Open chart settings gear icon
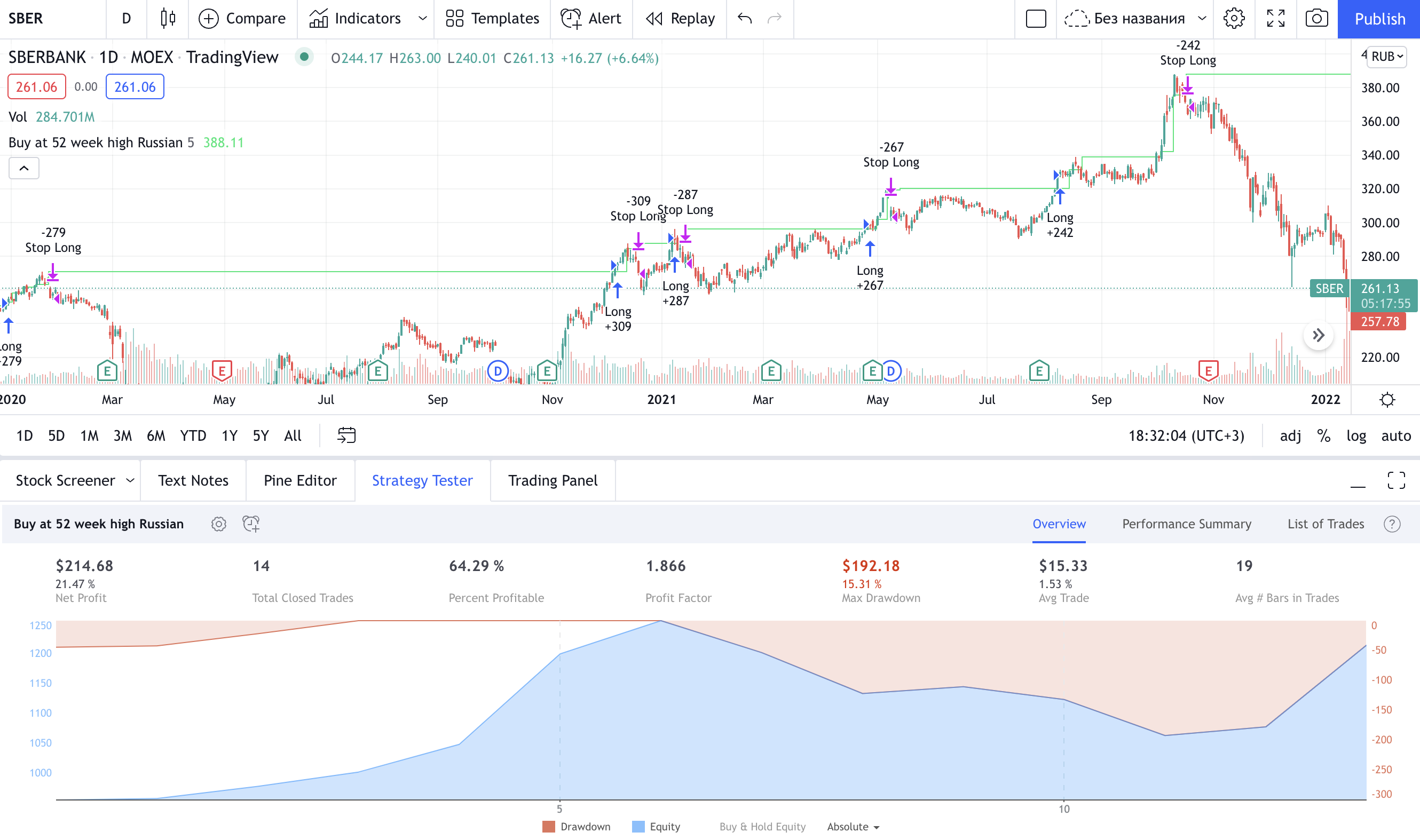 click(1234, 19)
